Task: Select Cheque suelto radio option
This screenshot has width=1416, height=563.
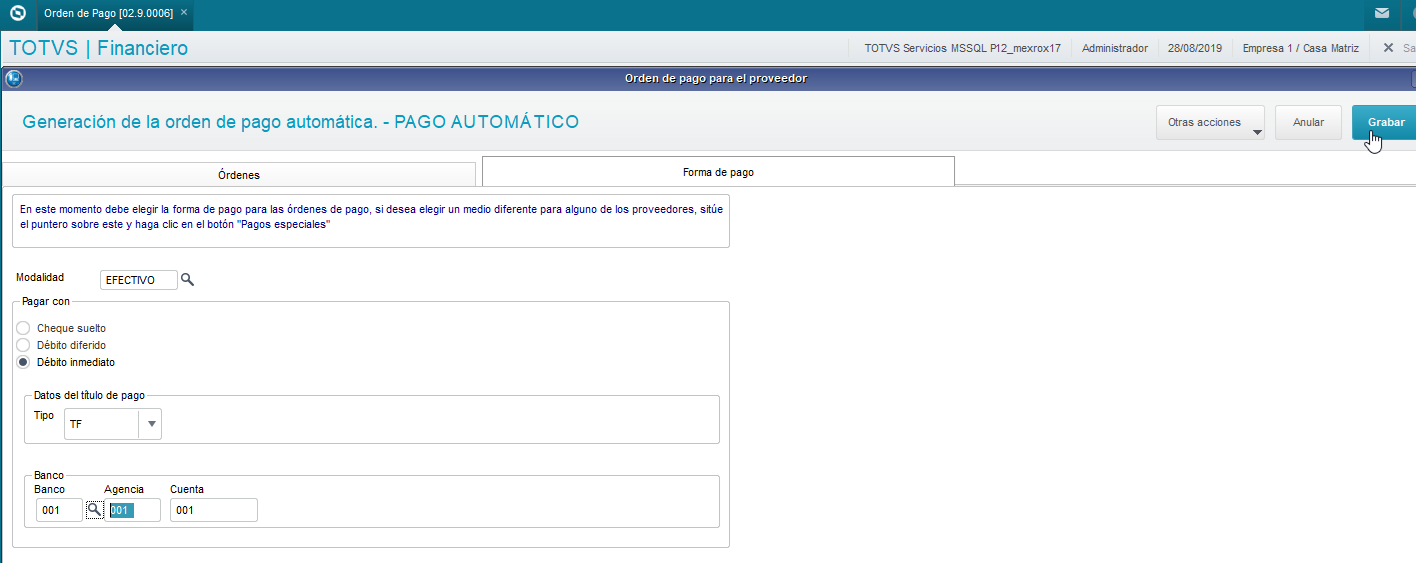Action: click(23, 328)
